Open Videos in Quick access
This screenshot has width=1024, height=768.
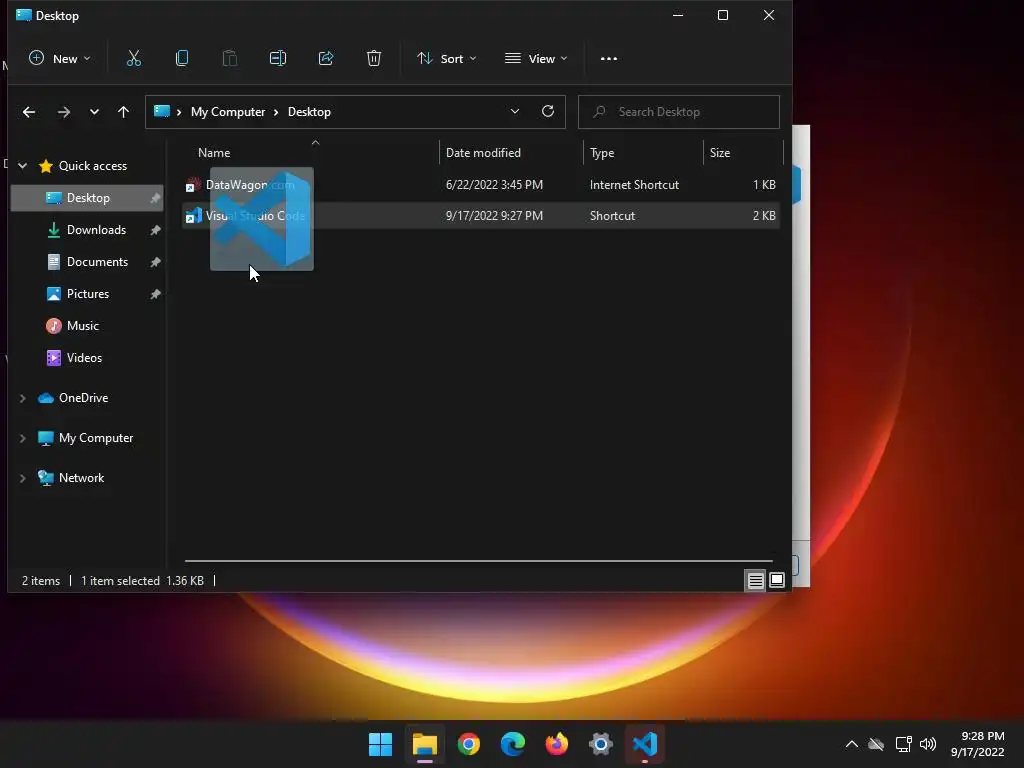(x=84, y=358)
